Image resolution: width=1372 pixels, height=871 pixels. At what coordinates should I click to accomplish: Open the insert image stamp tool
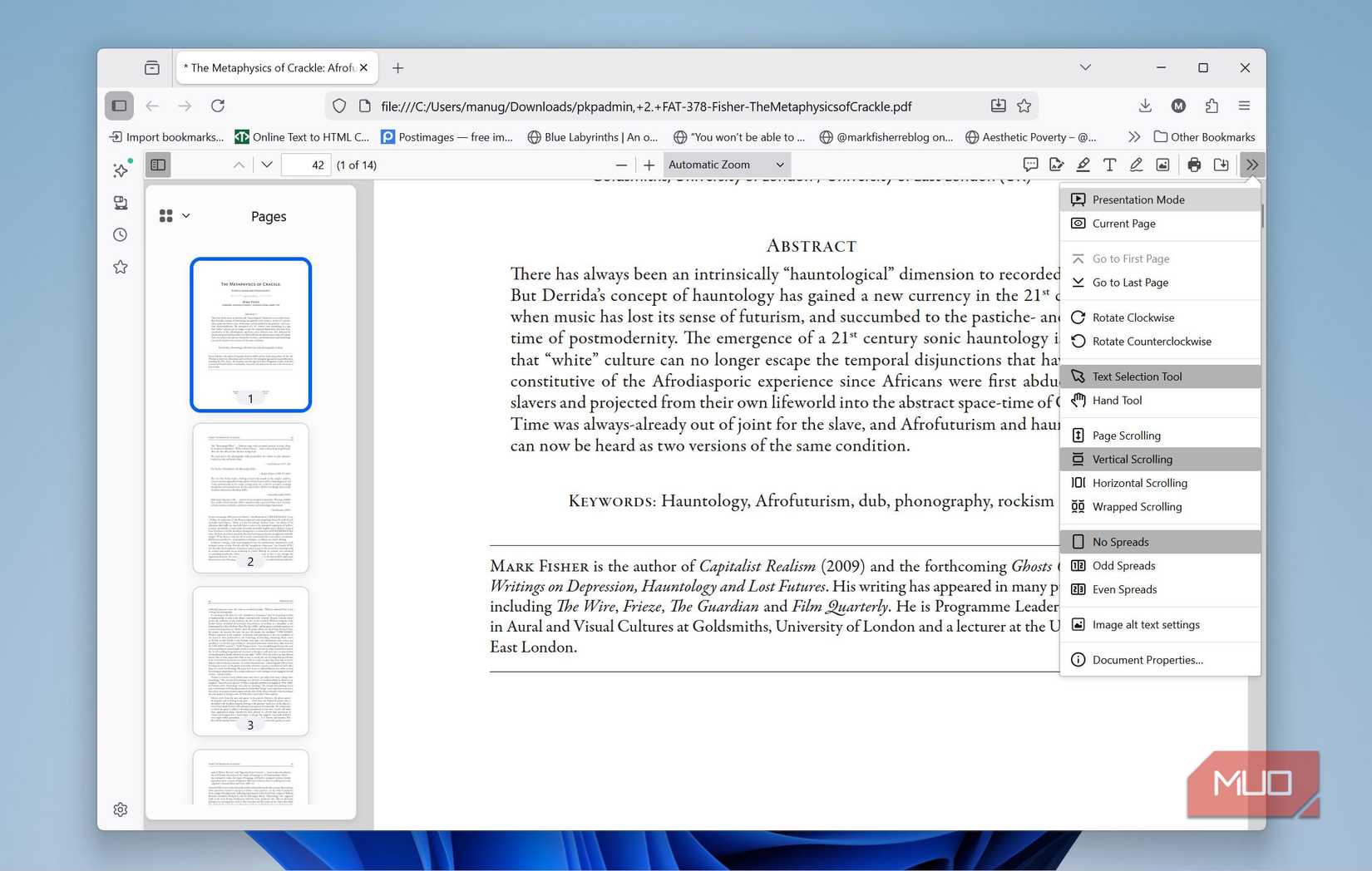[x=1162, y=165]
